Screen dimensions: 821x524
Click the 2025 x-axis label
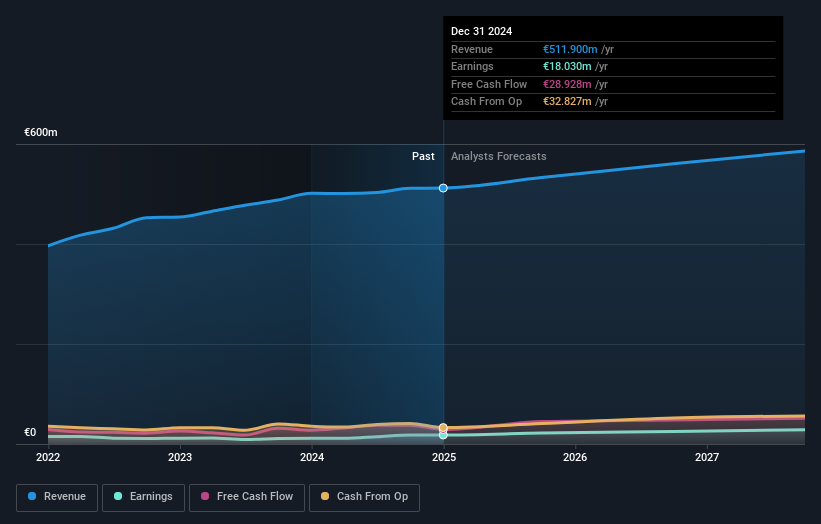444,457
